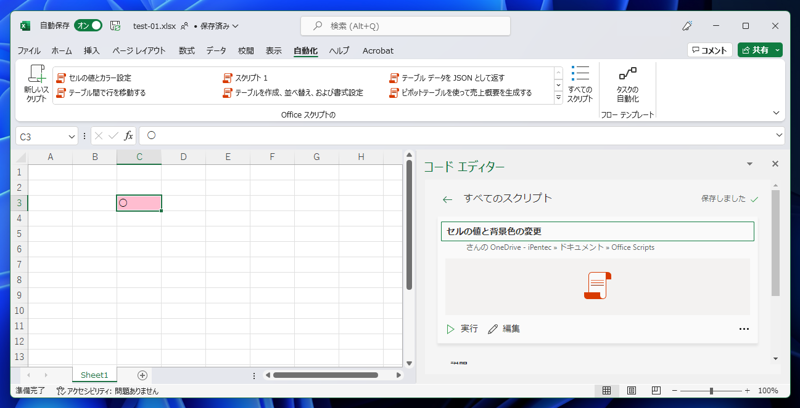Open テーブルを作成、並べ替え、および書式設定 script
This screenshot has width=800, height=408.
293,93
